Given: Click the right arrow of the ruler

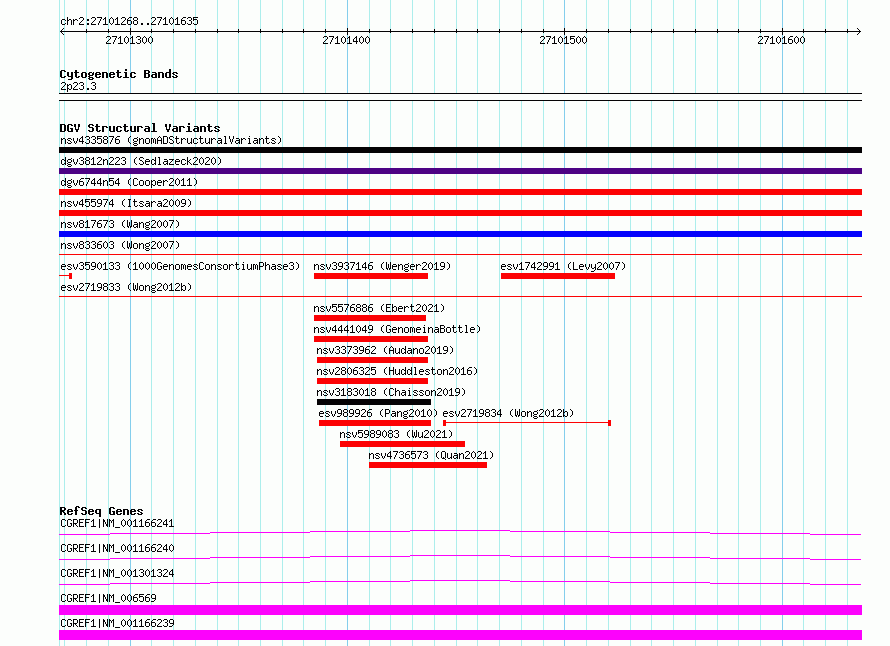Looking at the screenshot, I should [858, 32].
